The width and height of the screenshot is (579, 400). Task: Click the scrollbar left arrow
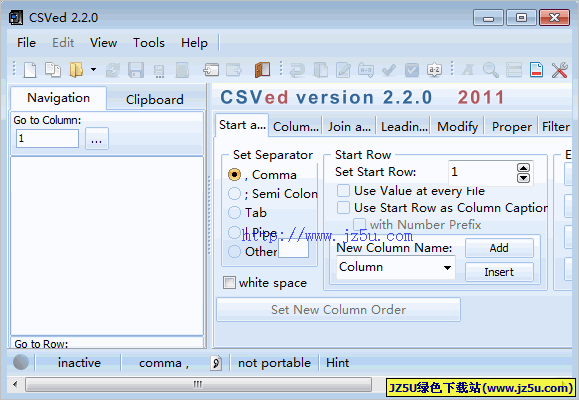click(15, 384)
